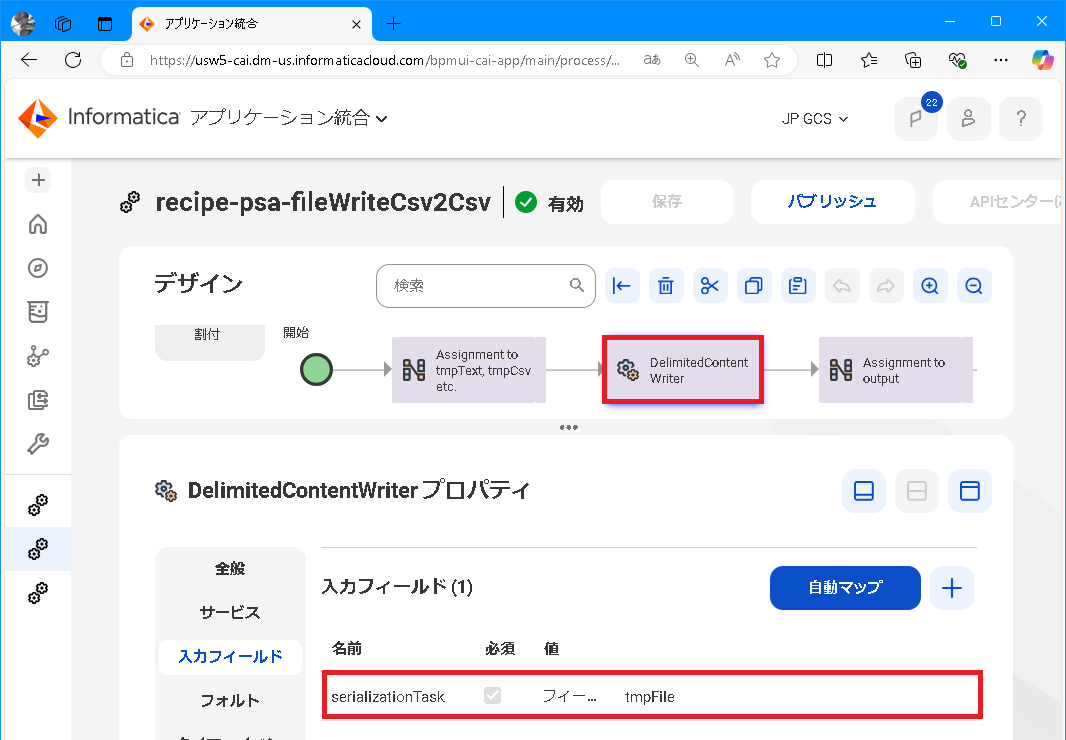1066x740 pixels.
Task: Click the パブリッシュ button
Action: (x=832, y=202)
